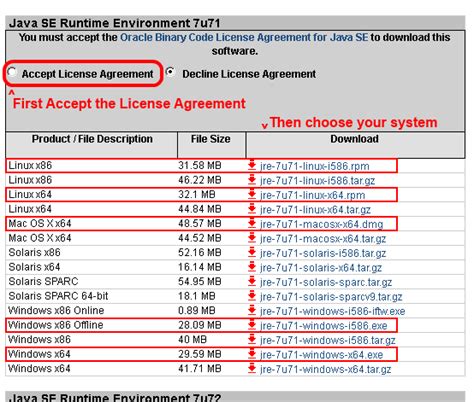
Task: Download jre-7u71-windows-x64.tar.gz
Action: tap(325, 369)
